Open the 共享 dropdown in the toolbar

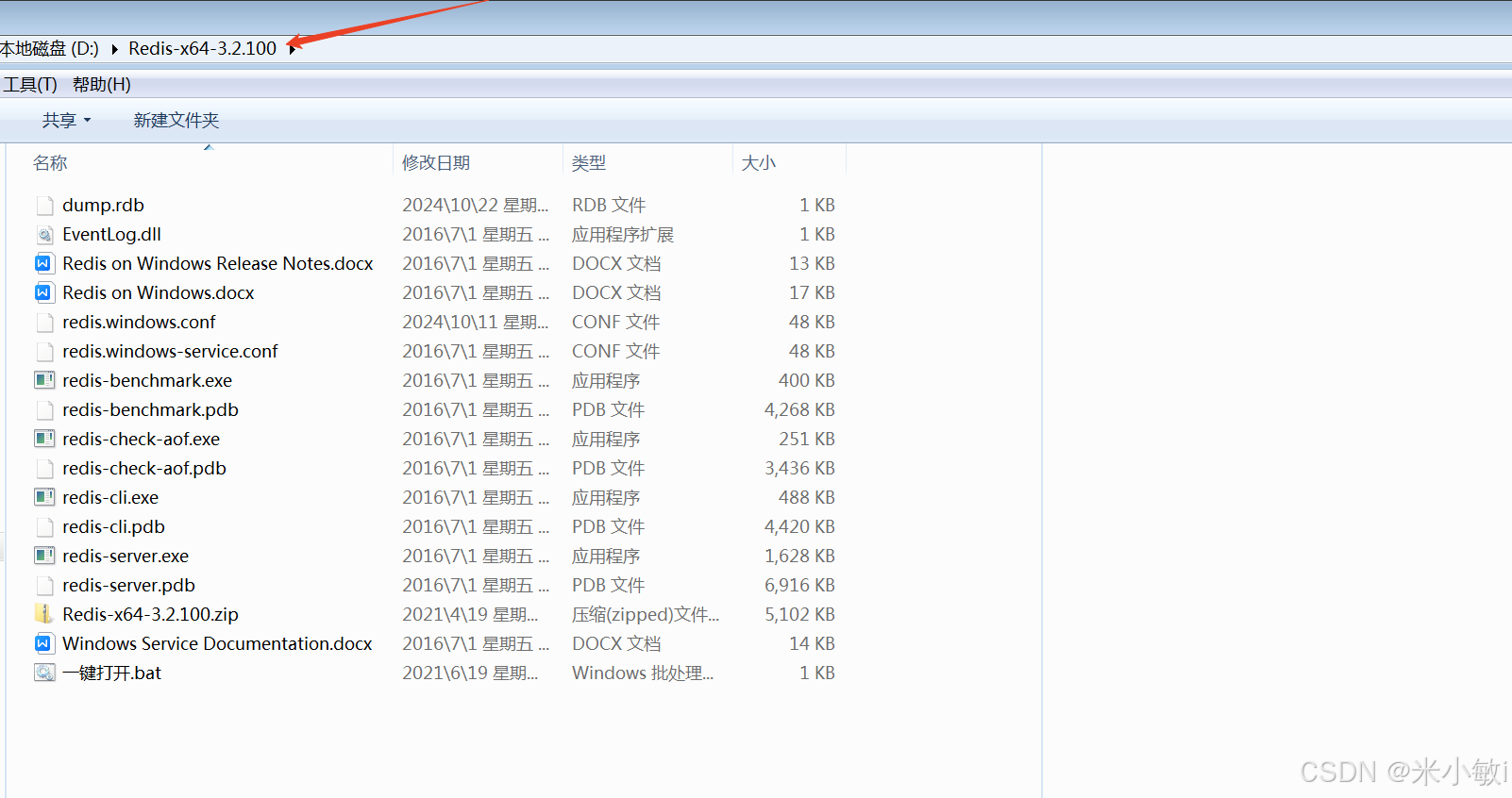tap(66, 121)
